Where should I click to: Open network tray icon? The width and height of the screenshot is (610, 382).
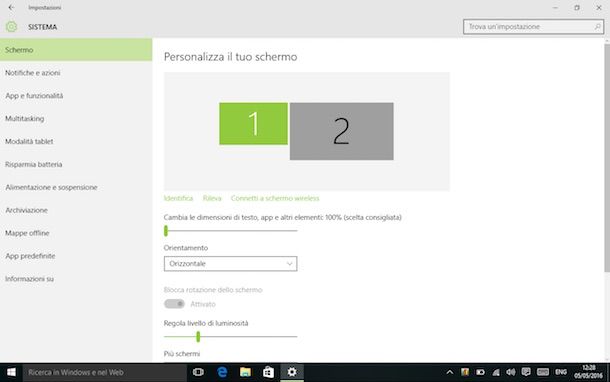tap(496, 372)
